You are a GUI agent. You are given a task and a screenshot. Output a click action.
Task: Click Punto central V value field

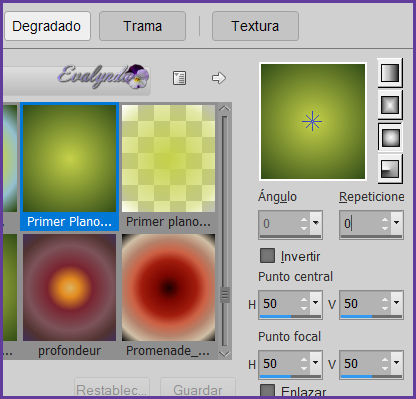360,304
